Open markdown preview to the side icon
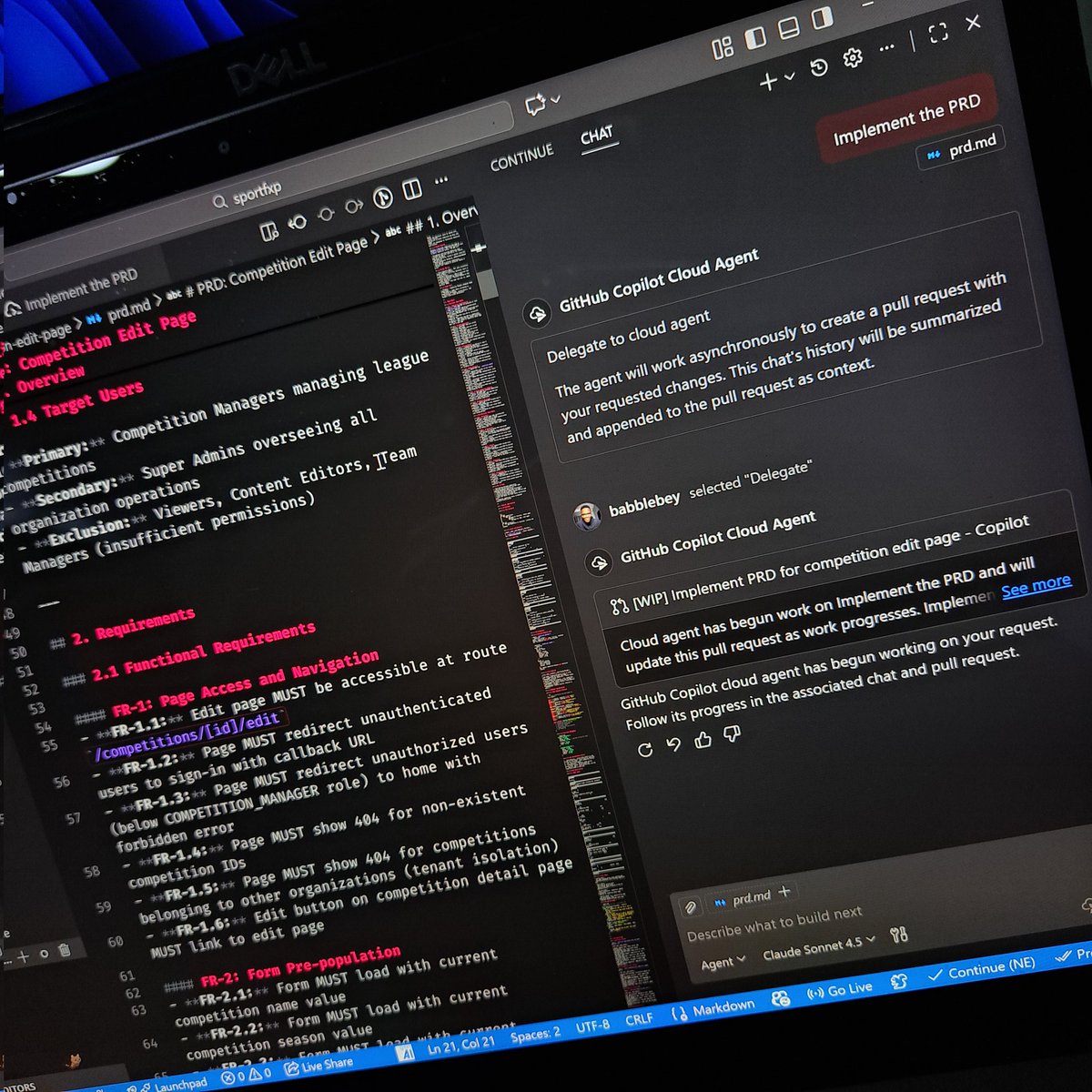Viewport: 1092px width, 1092px height. [269, 232]
